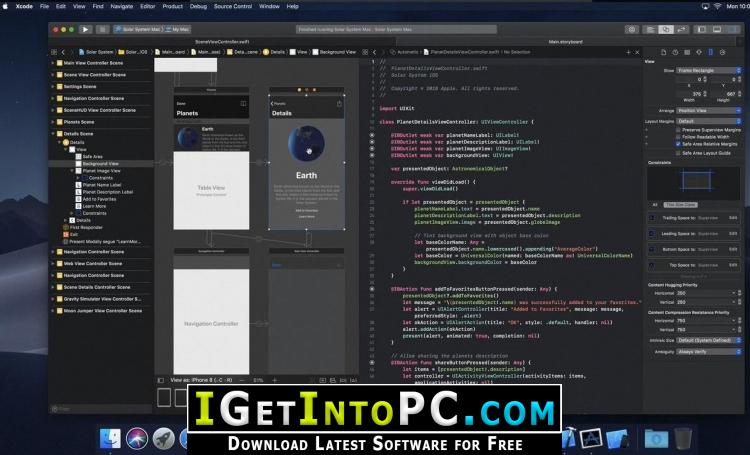Zoom in the storyboard canvas with plus

coord(275,380)
